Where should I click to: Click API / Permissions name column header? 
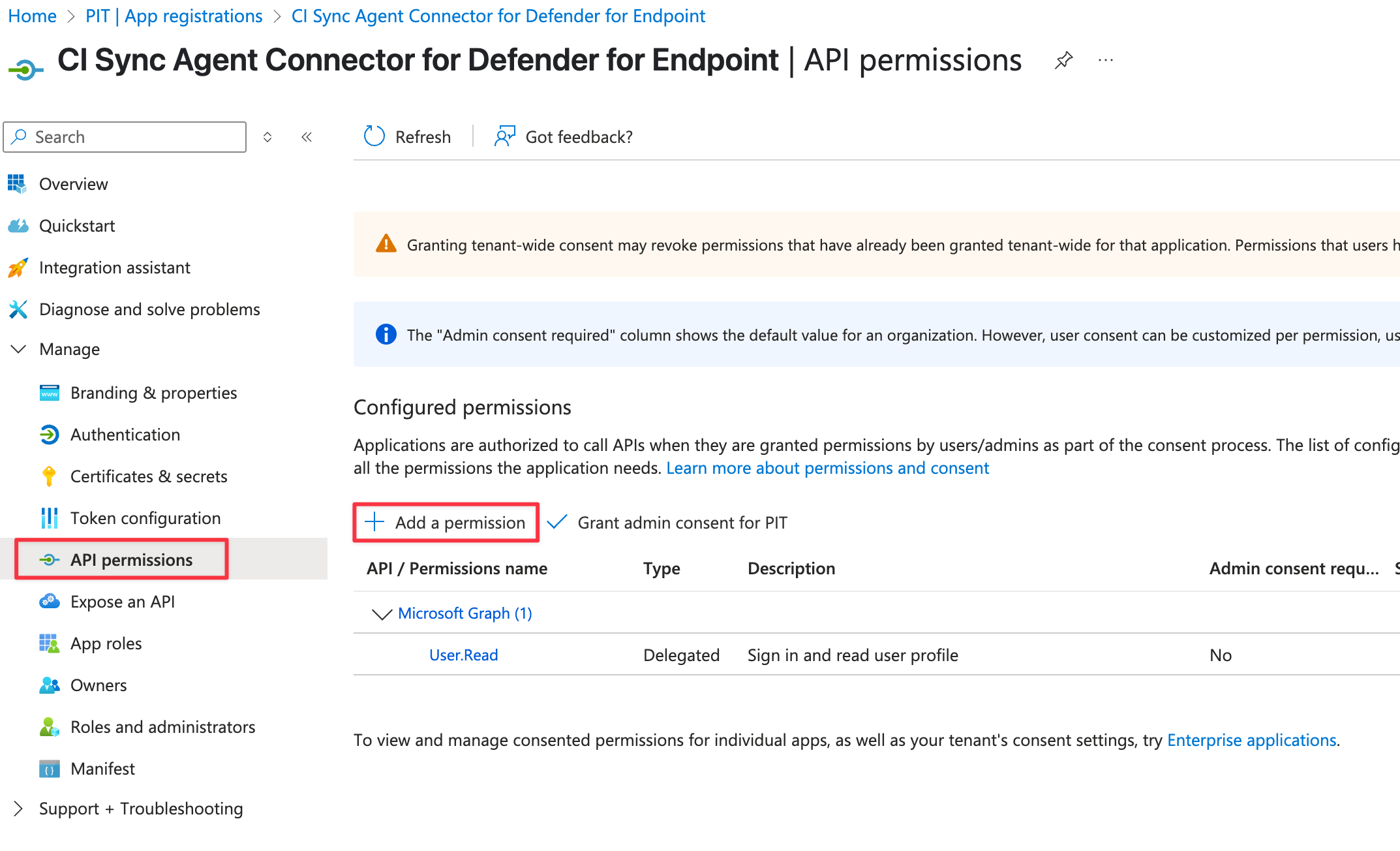tap(457, 568)
